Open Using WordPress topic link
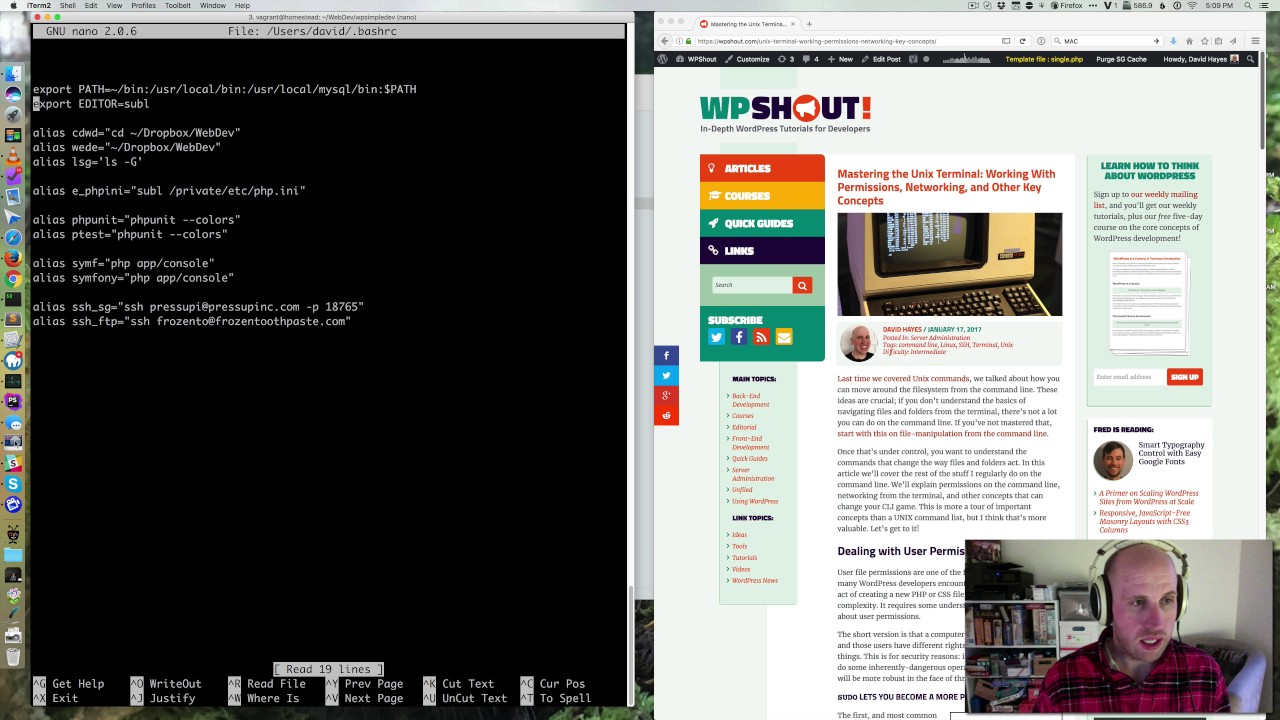The height and width of the screenshot is (720, 1280). coord(755,501)
